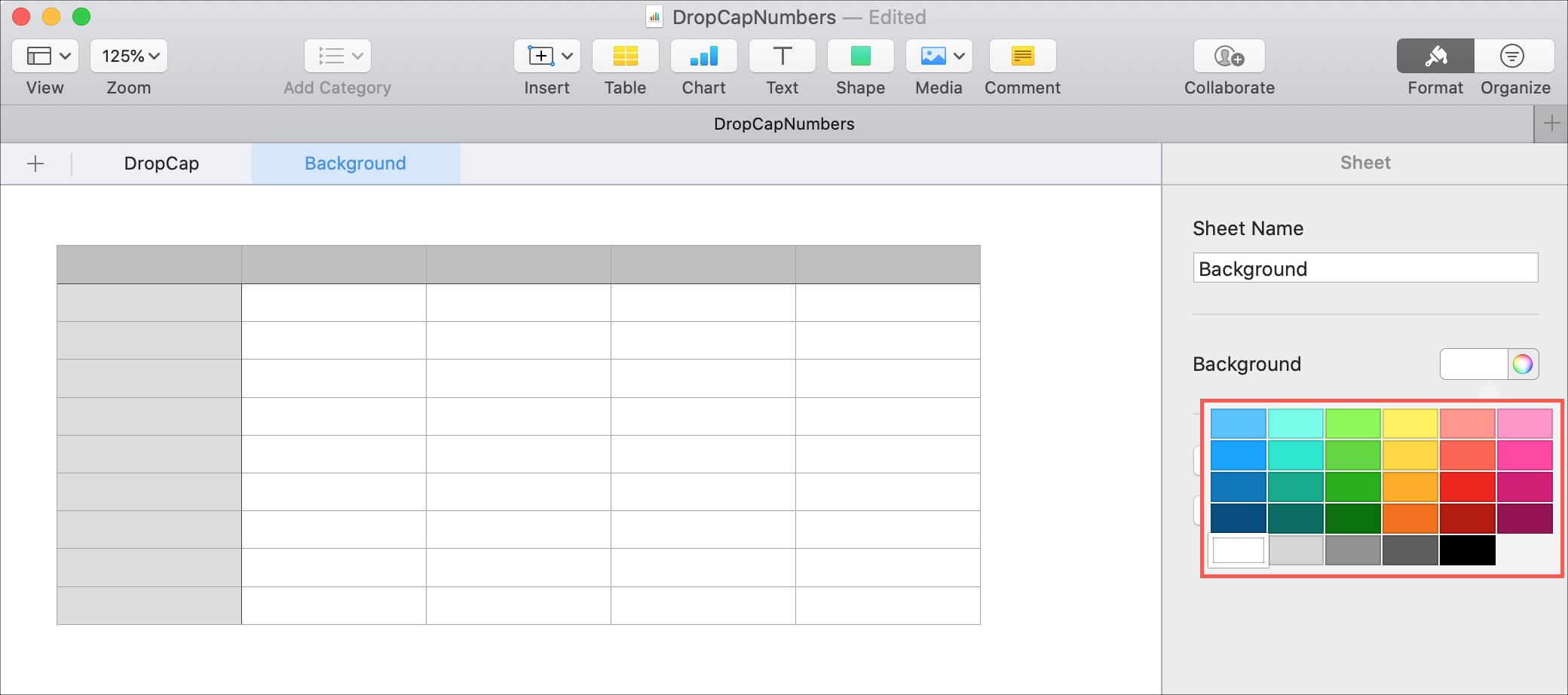Choose the white swatch
The image size is (1568, 695).
point(1239,550)
